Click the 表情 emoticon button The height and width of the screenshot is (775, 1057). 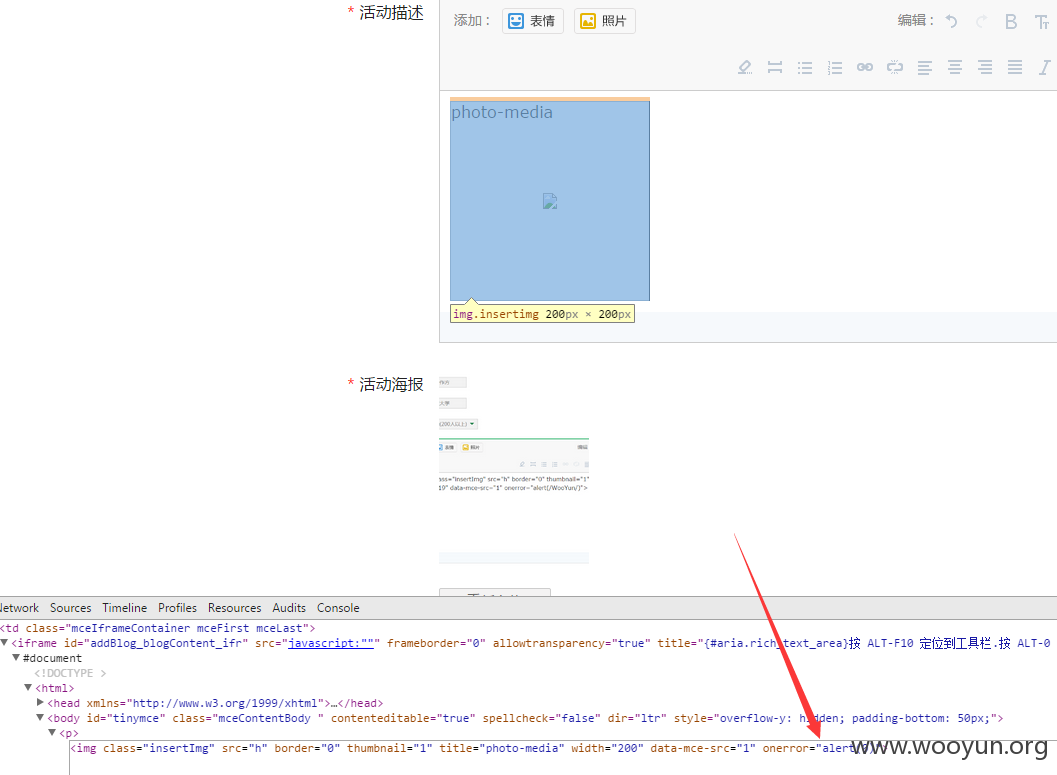(x=533, y=21)
